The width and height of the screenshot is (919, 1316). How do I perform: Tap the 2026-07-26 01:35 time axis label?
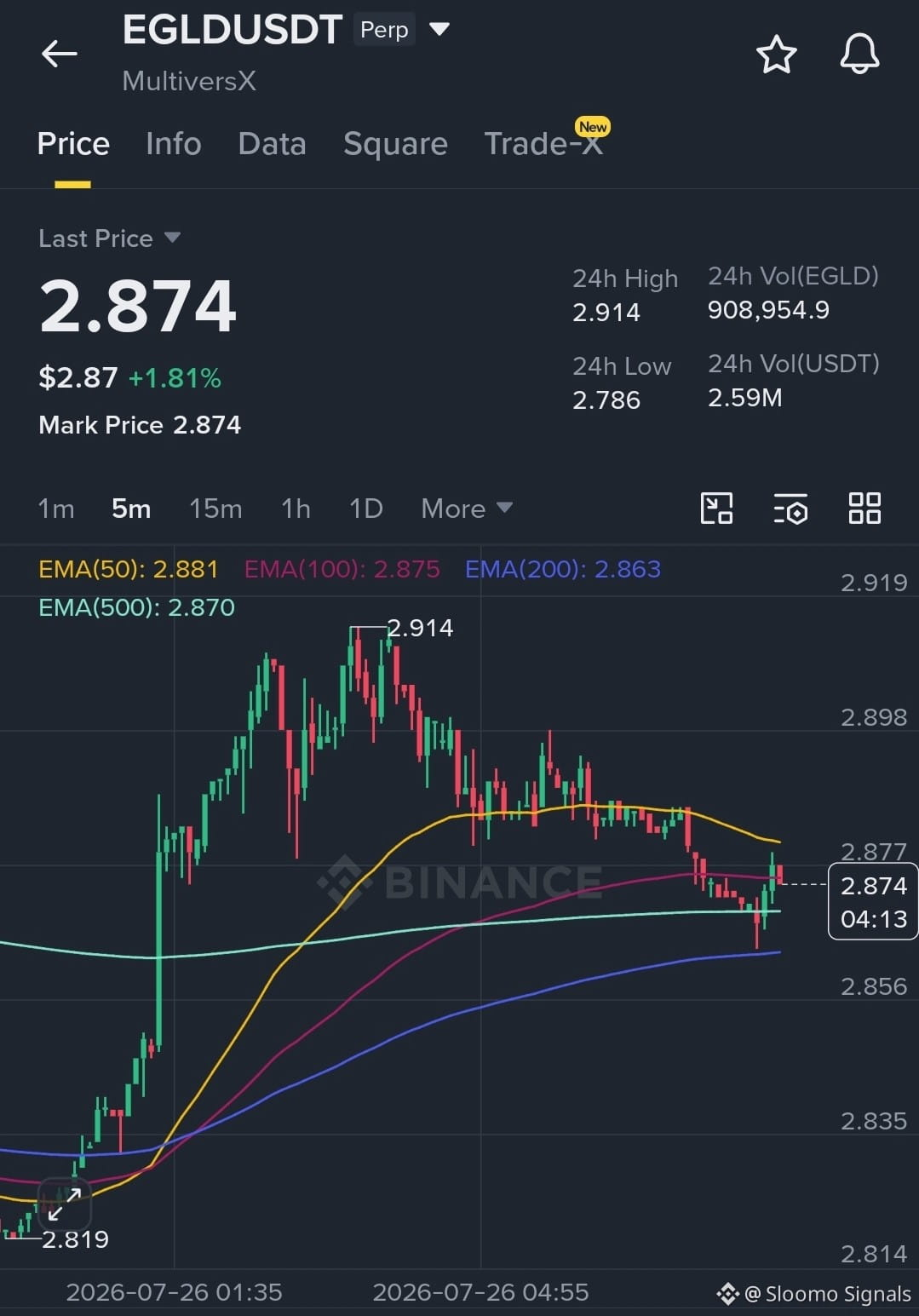174,1292
